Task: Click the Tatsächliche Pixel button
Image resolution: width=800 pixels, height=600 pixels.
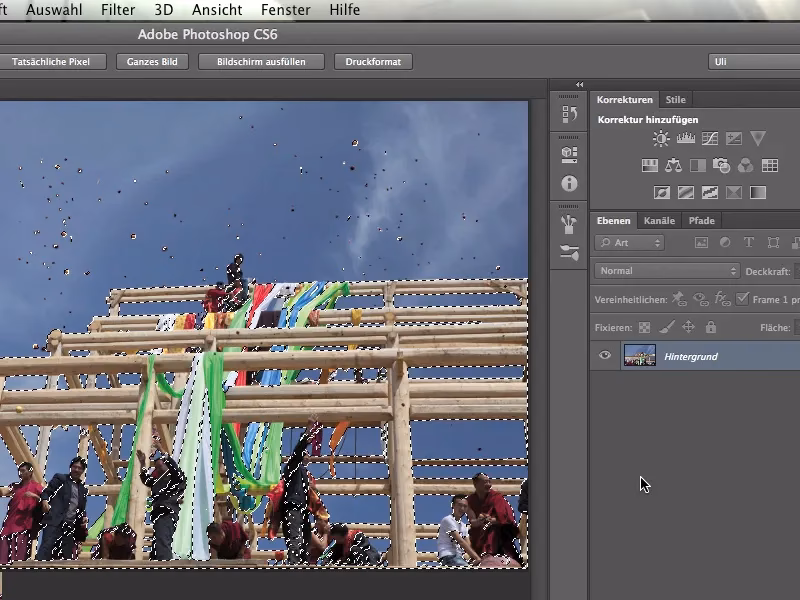Action: point(51,62)
